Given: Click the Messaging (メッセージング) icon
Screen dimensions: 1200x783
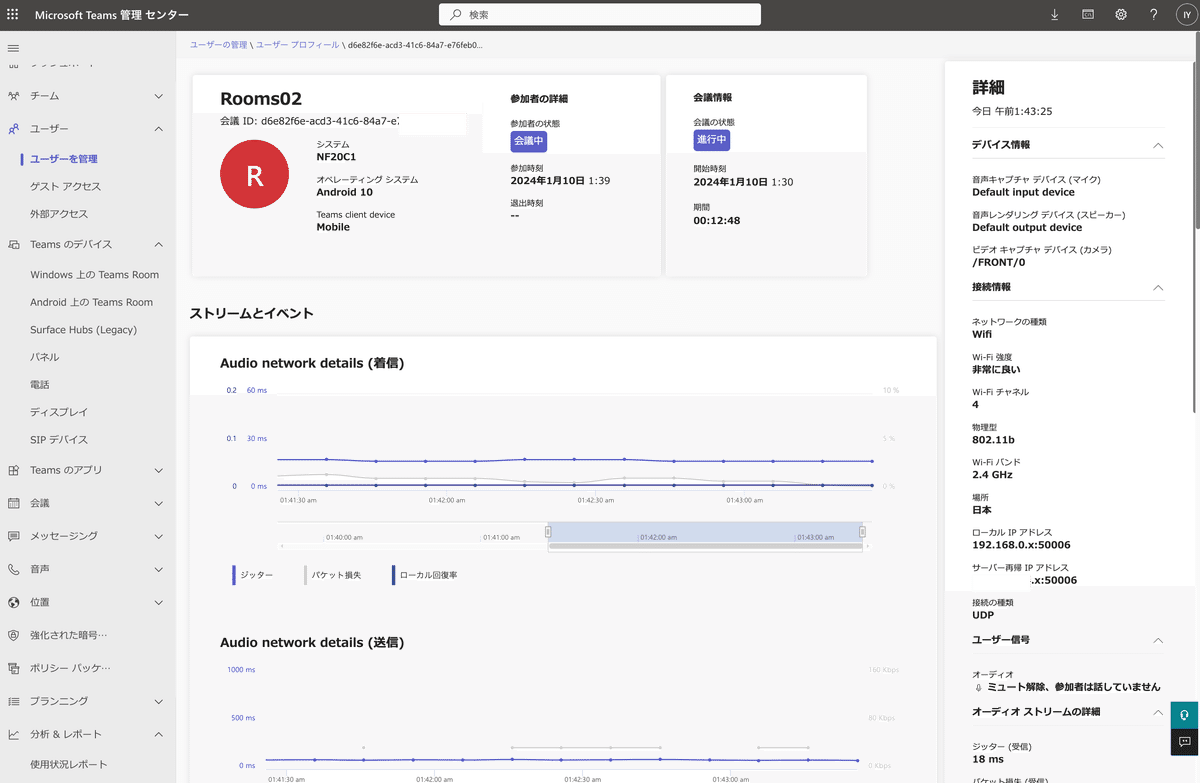Looking at the screenshot, I should (13, 536).
